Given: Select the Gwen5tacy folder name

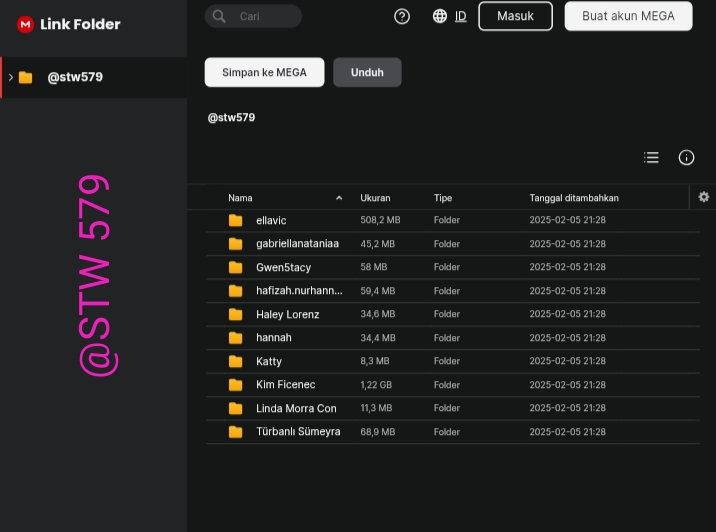Looking at the screenshot, I should (284, 267).
